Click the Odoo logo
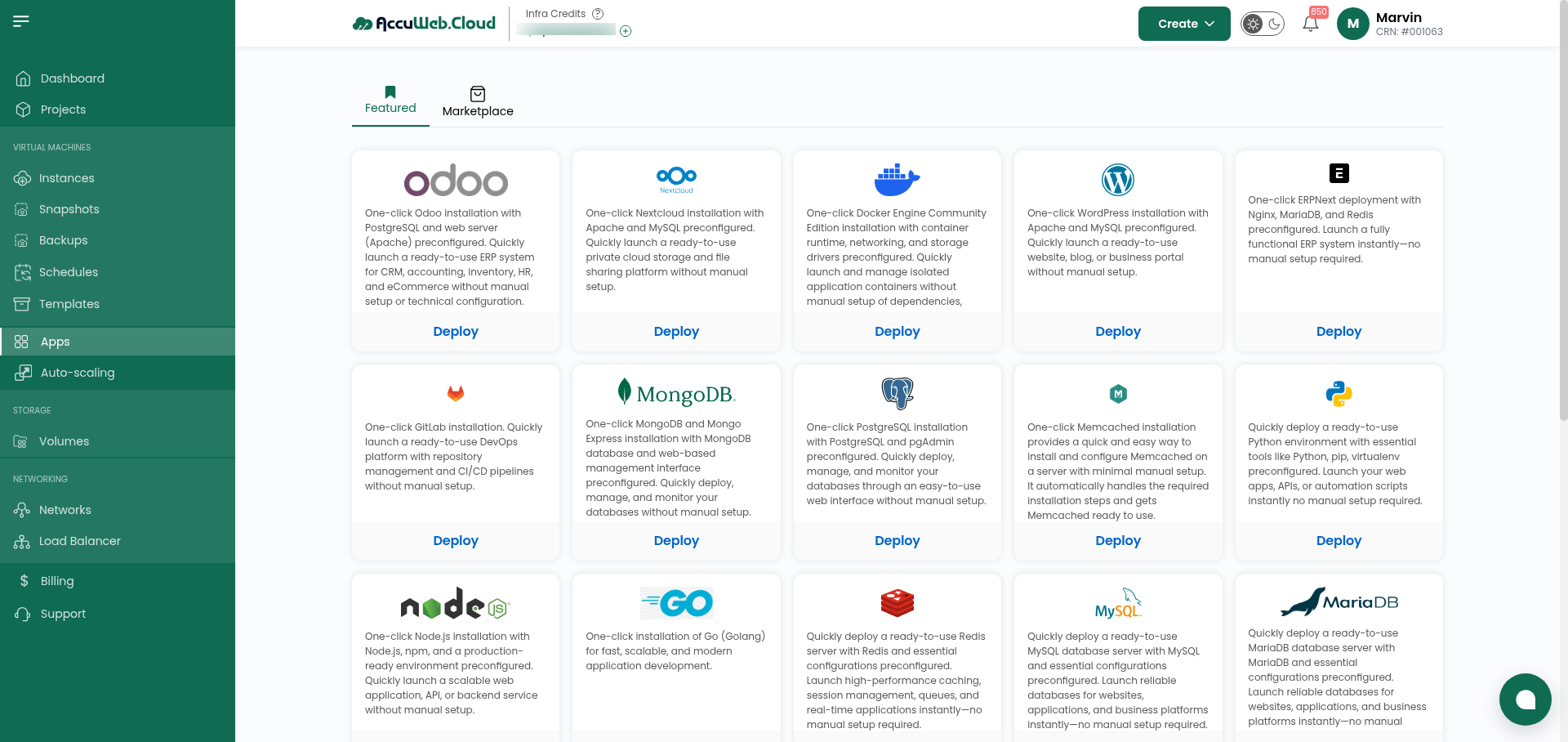Image resolution: width=1568 pixels, height=742 pixels. pyautogui.click(x=456, y=180)
